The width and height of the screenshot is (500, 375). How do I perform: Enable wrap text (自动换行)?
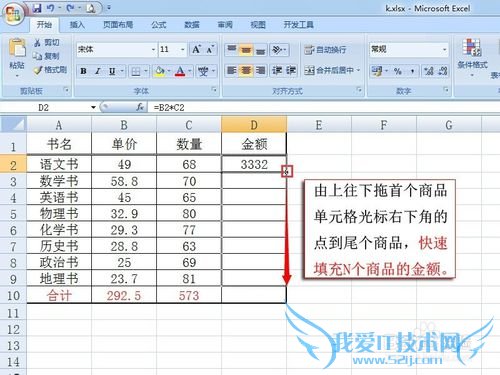coord(325,50)
